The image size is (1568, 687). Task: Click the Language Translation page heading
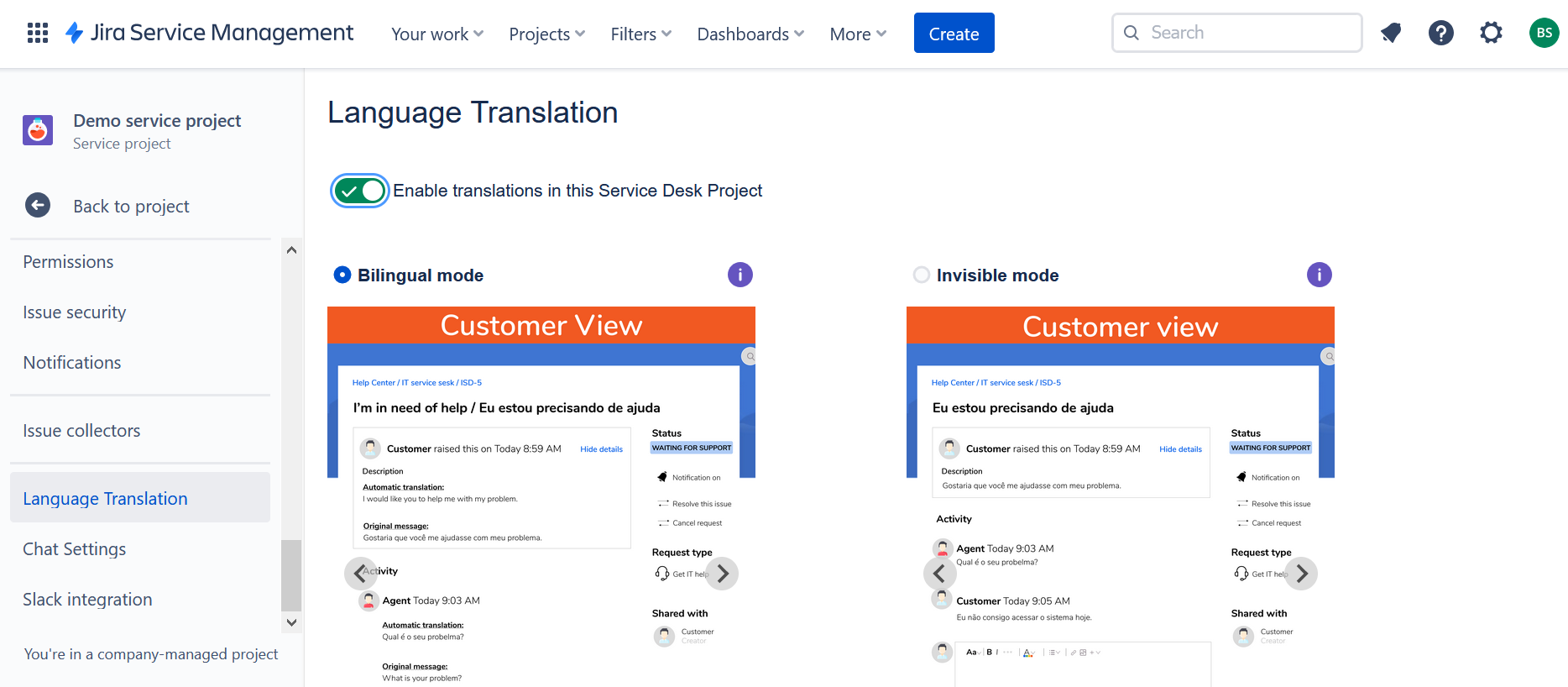click(473, 113)
